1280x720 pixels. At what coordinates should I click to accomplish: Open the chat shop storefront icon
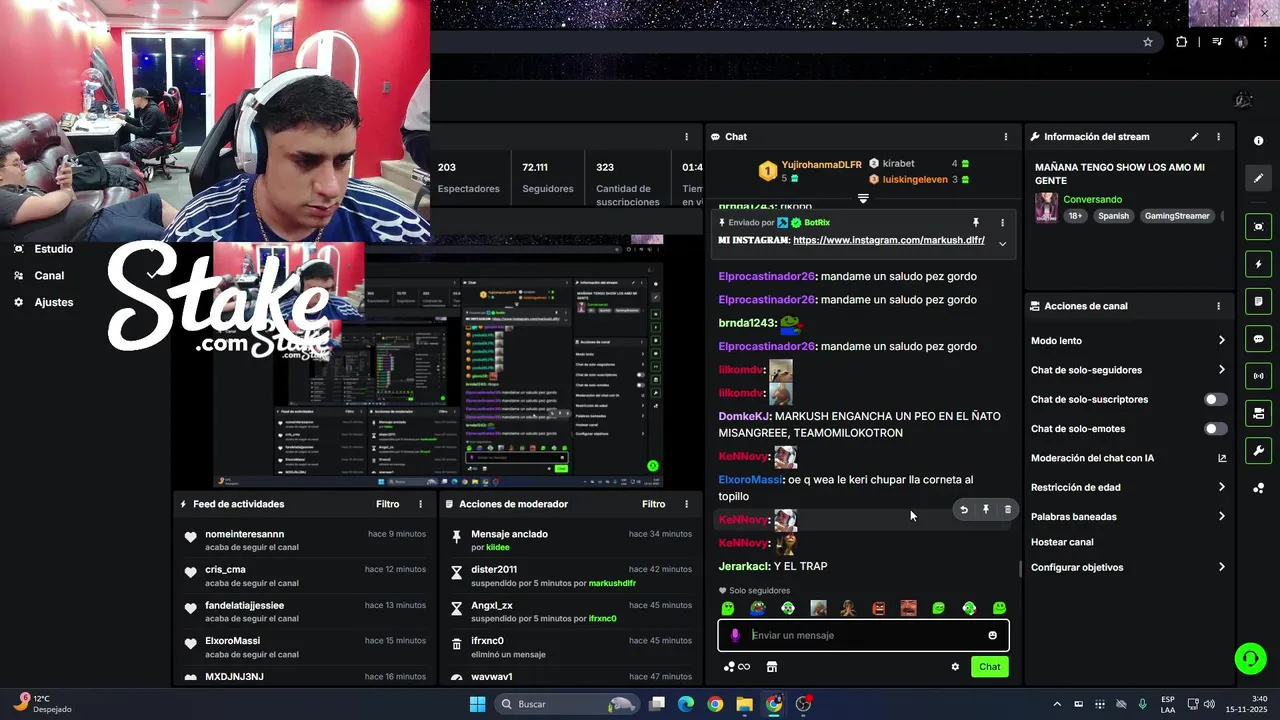tap(772, 667)
